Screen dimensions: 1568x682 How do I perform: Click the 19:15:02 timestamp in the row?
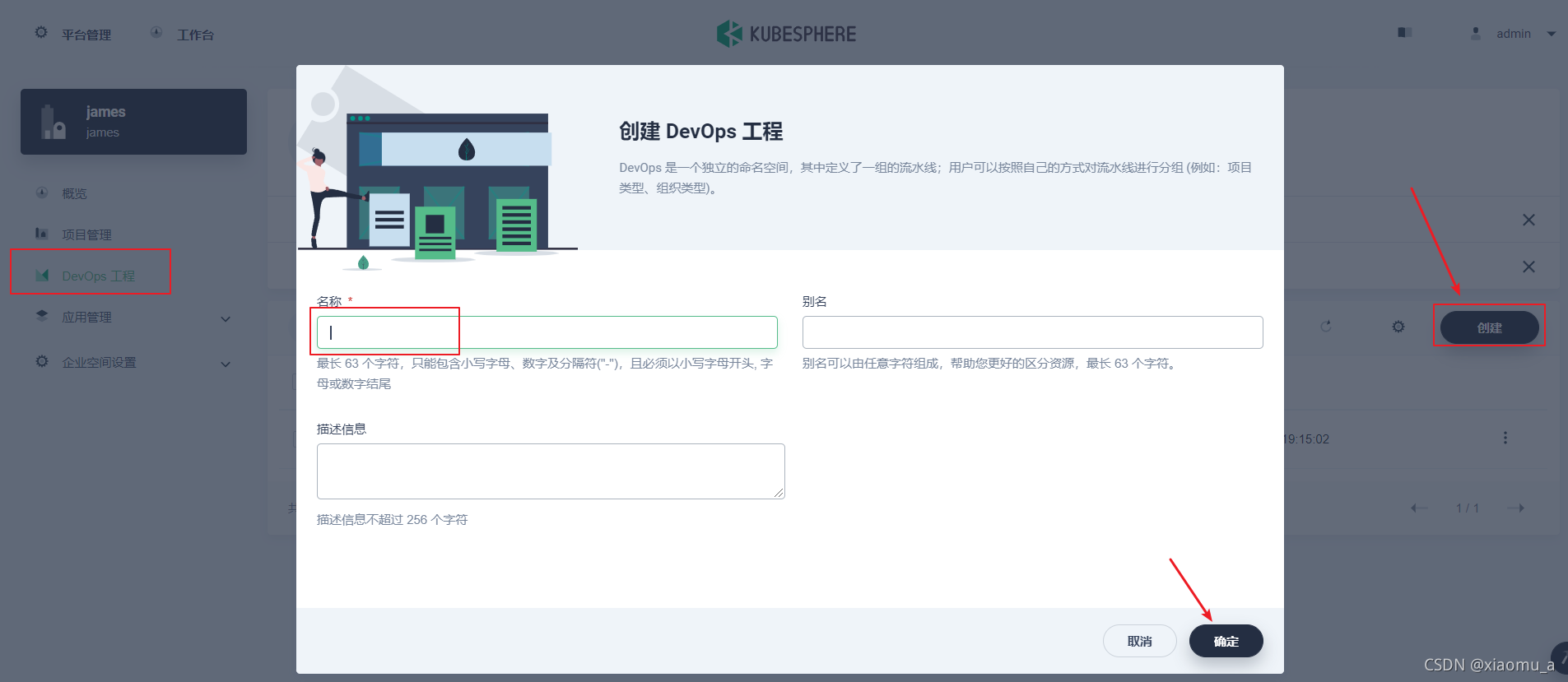tap(1306, 439)
